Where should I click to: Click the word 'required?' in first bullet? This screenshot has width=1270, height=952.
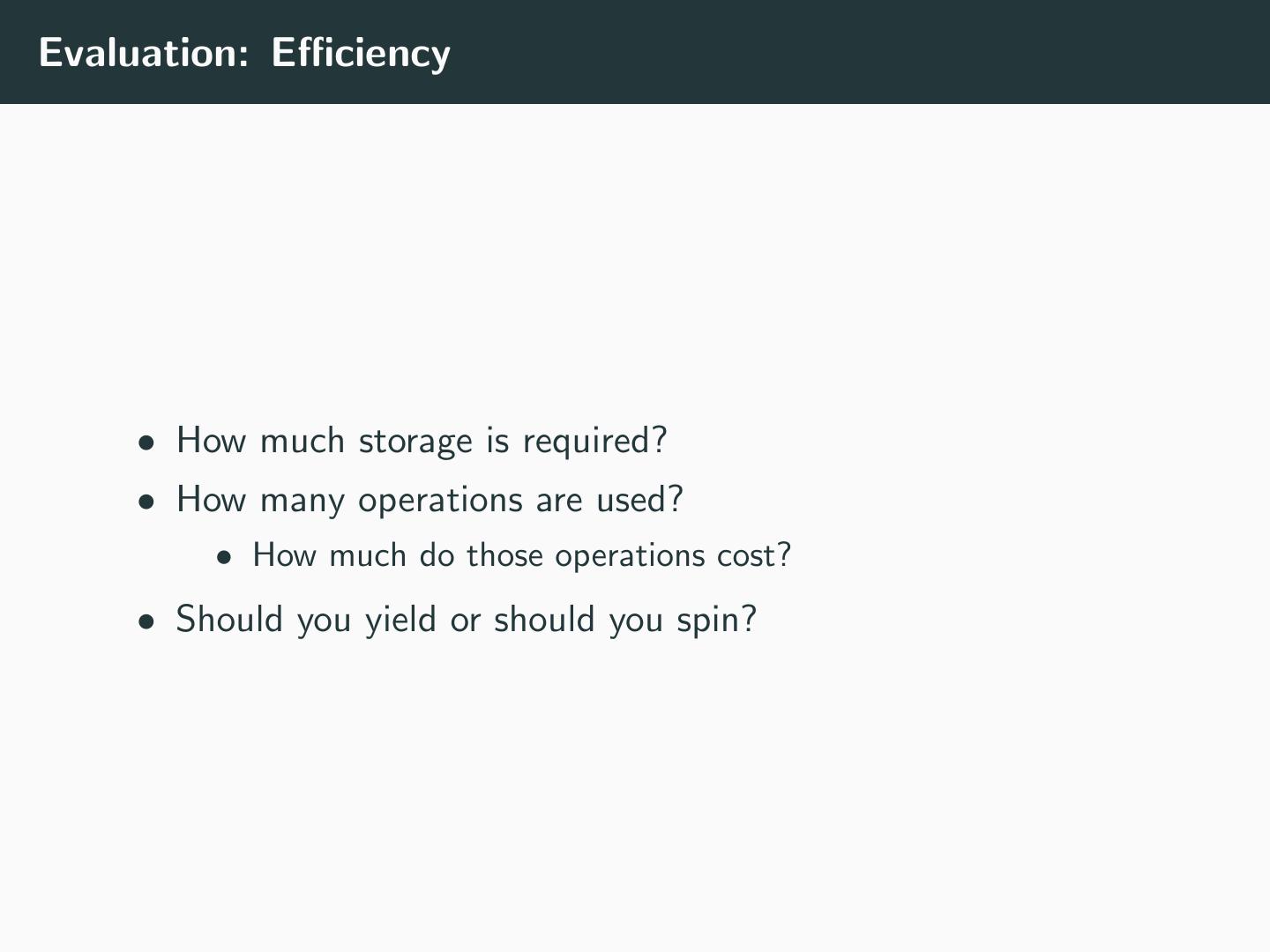594,441
